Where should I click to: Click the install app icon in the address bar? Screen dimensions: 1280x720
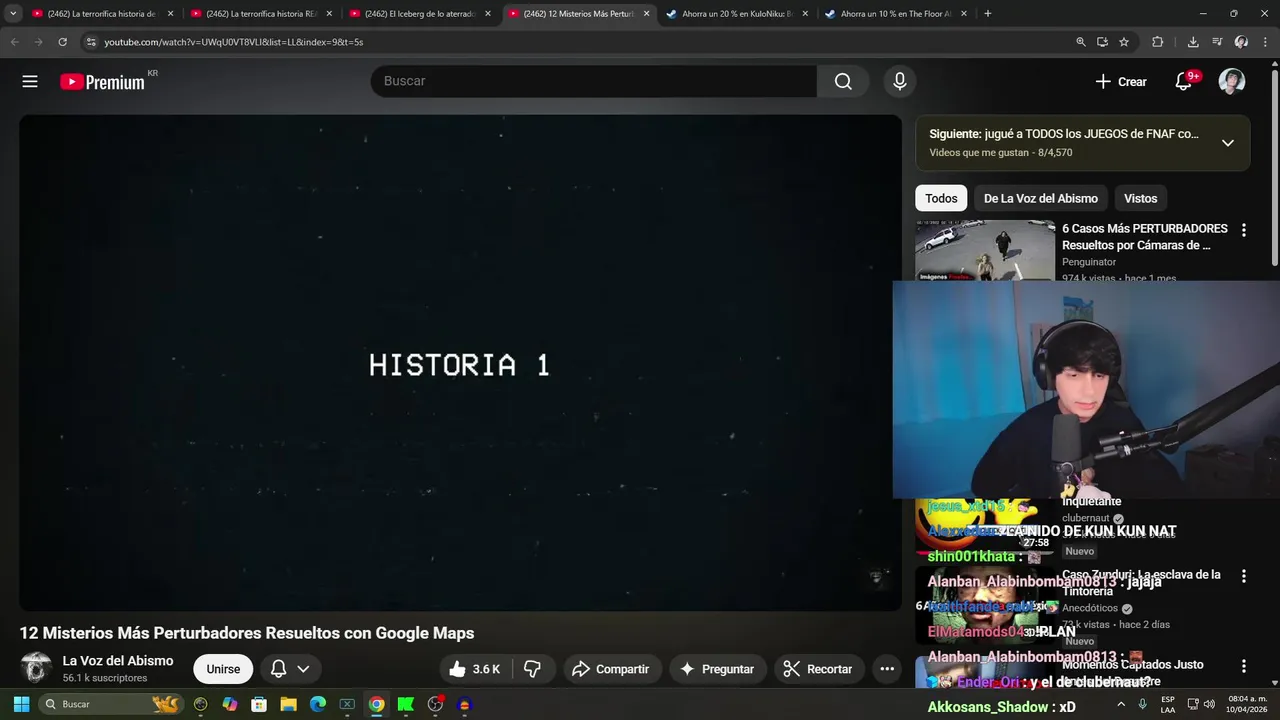click(x=1102, y=42)
